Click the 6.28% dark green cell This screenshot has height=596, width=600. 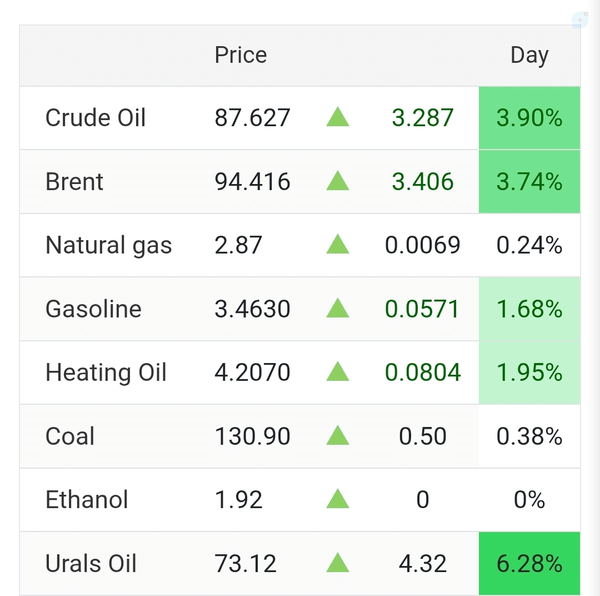point(530,563)
